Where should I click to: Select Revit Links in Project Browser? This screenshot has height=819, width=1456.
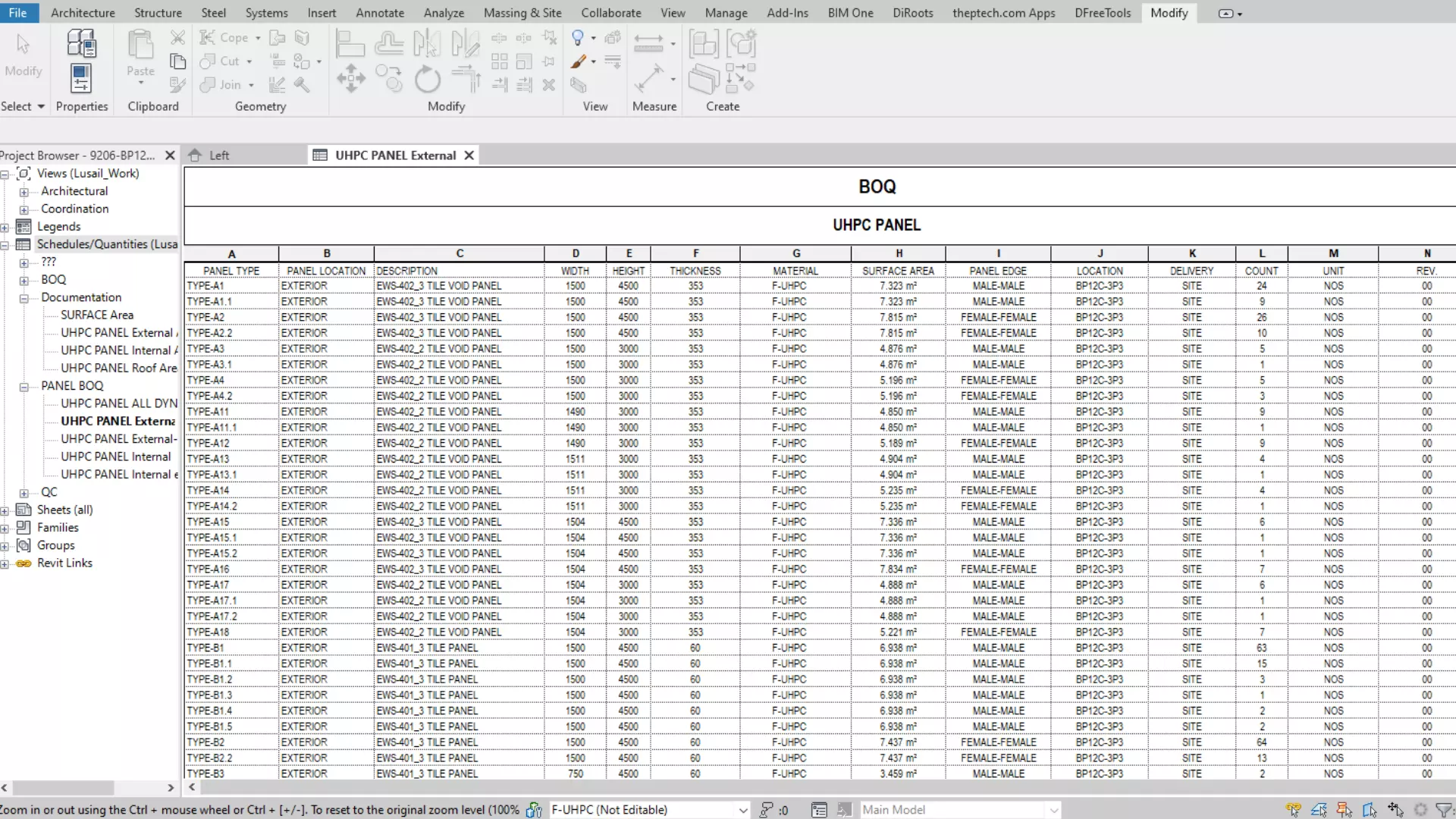click(64, 563)
